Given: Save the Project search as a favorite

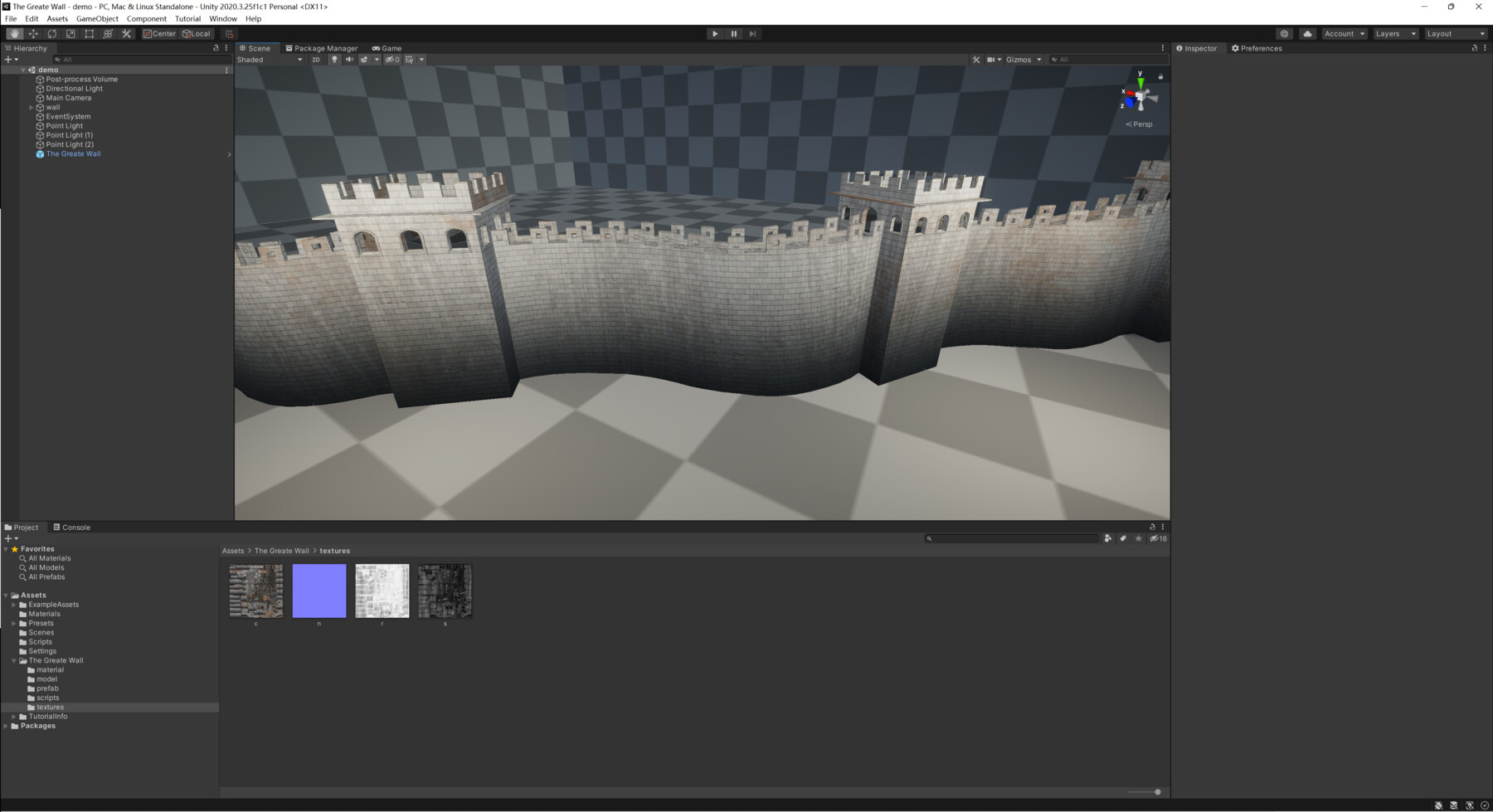Looking at the screenshot, I should pos(1139,538).
